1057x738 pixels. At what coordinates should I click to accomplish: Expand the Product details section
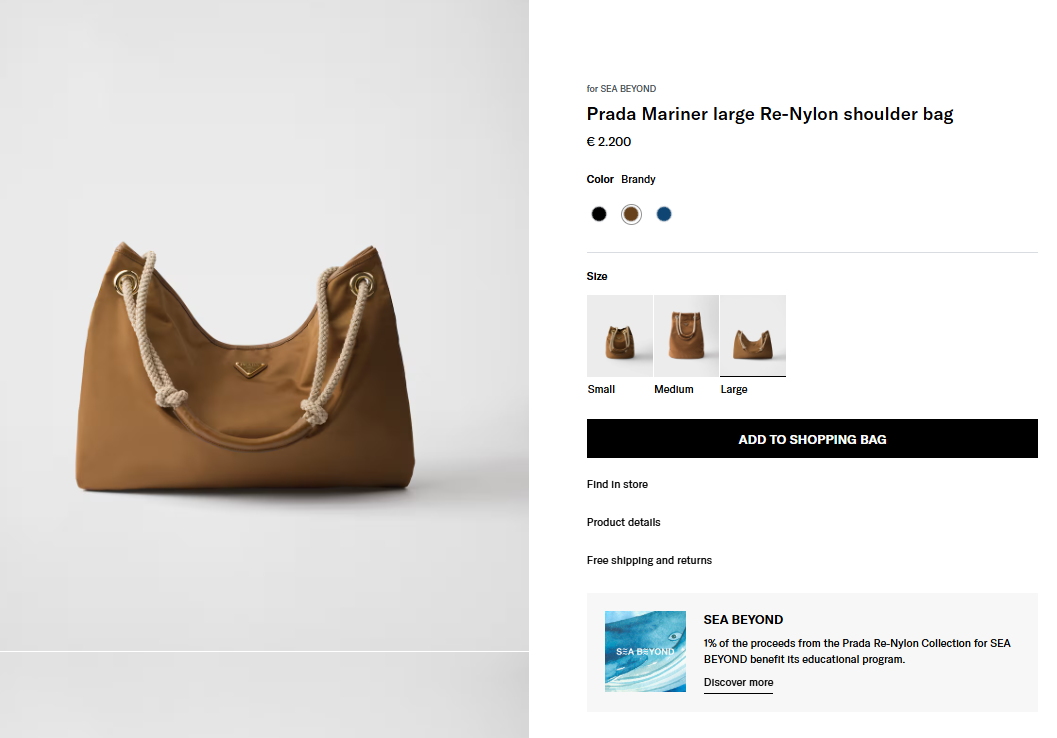tap(624, 522)
